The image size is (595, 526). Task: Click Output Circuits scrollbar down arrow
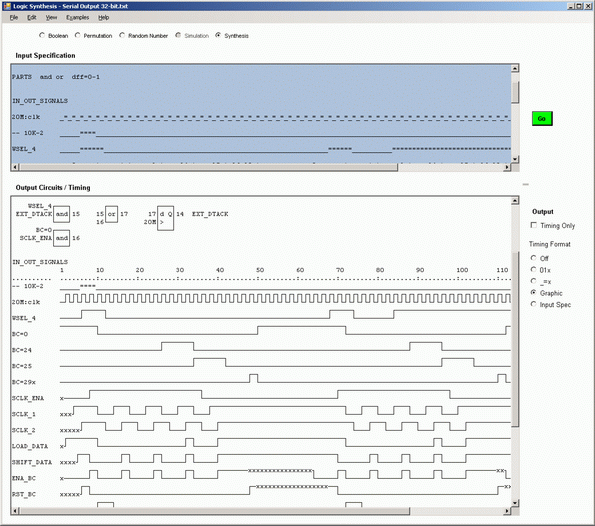tap(515, 503)
